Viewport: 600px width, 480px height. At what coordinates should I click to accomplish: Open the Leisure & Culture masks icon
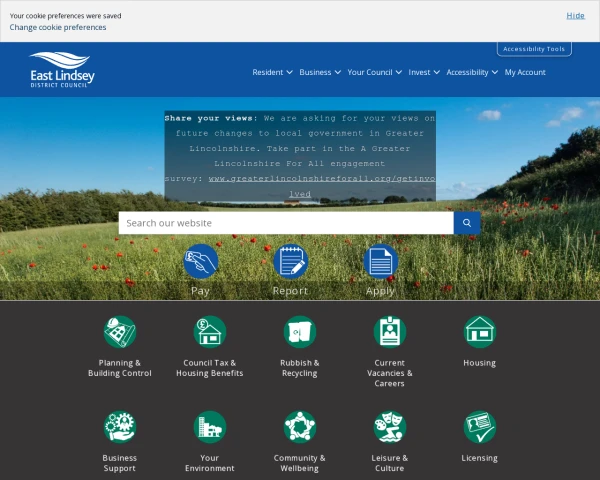[389, 427]
